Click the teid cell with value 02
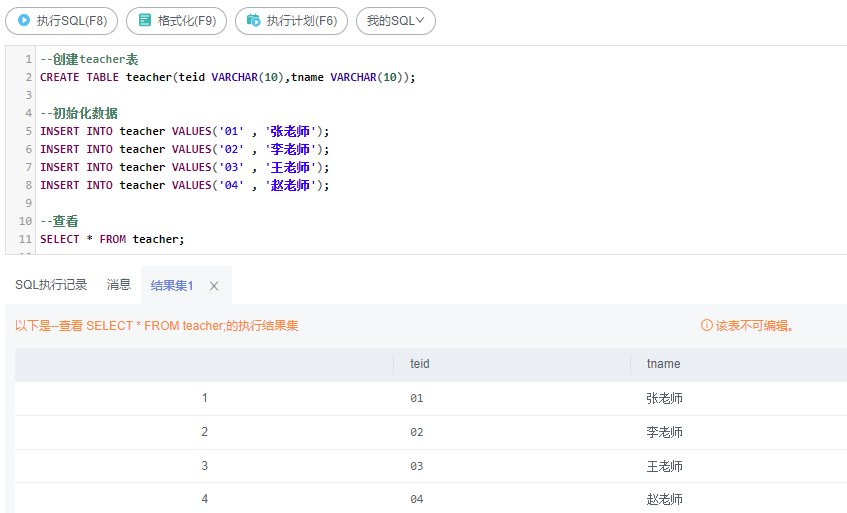The image size is (847, 513). [417, 432]
